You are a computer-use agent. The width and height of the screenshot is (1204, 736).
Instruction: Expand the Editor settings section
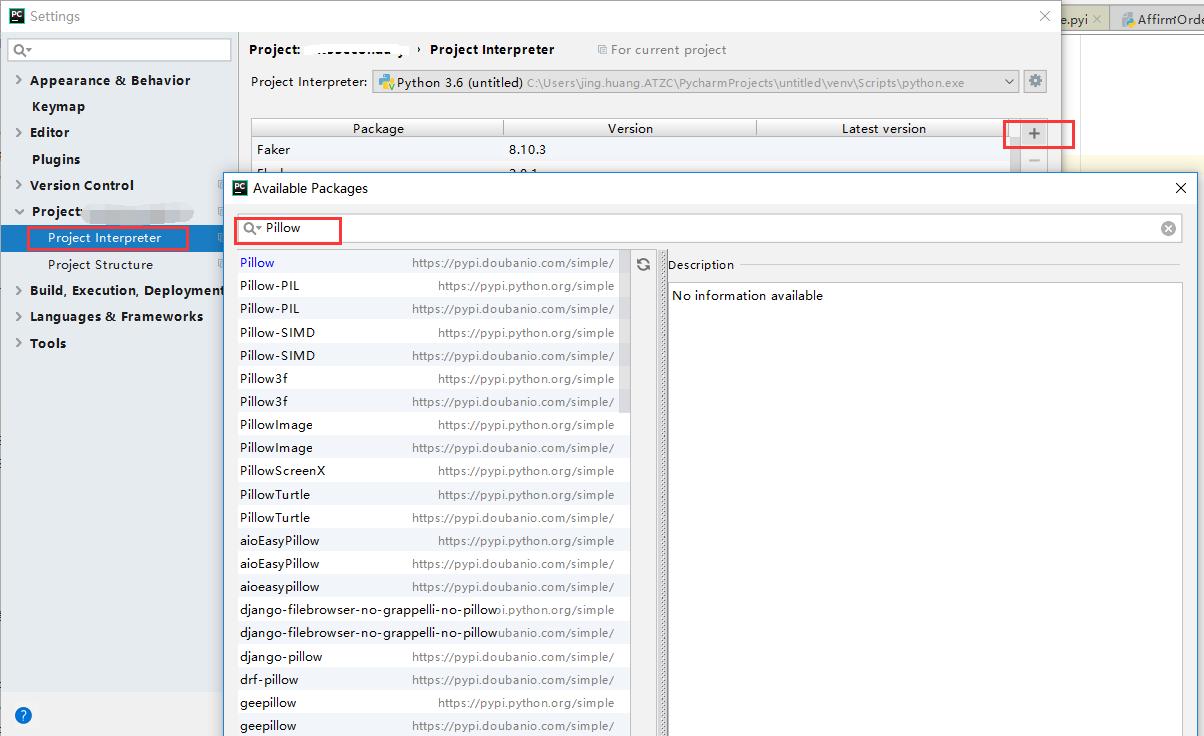click(19, 132)
